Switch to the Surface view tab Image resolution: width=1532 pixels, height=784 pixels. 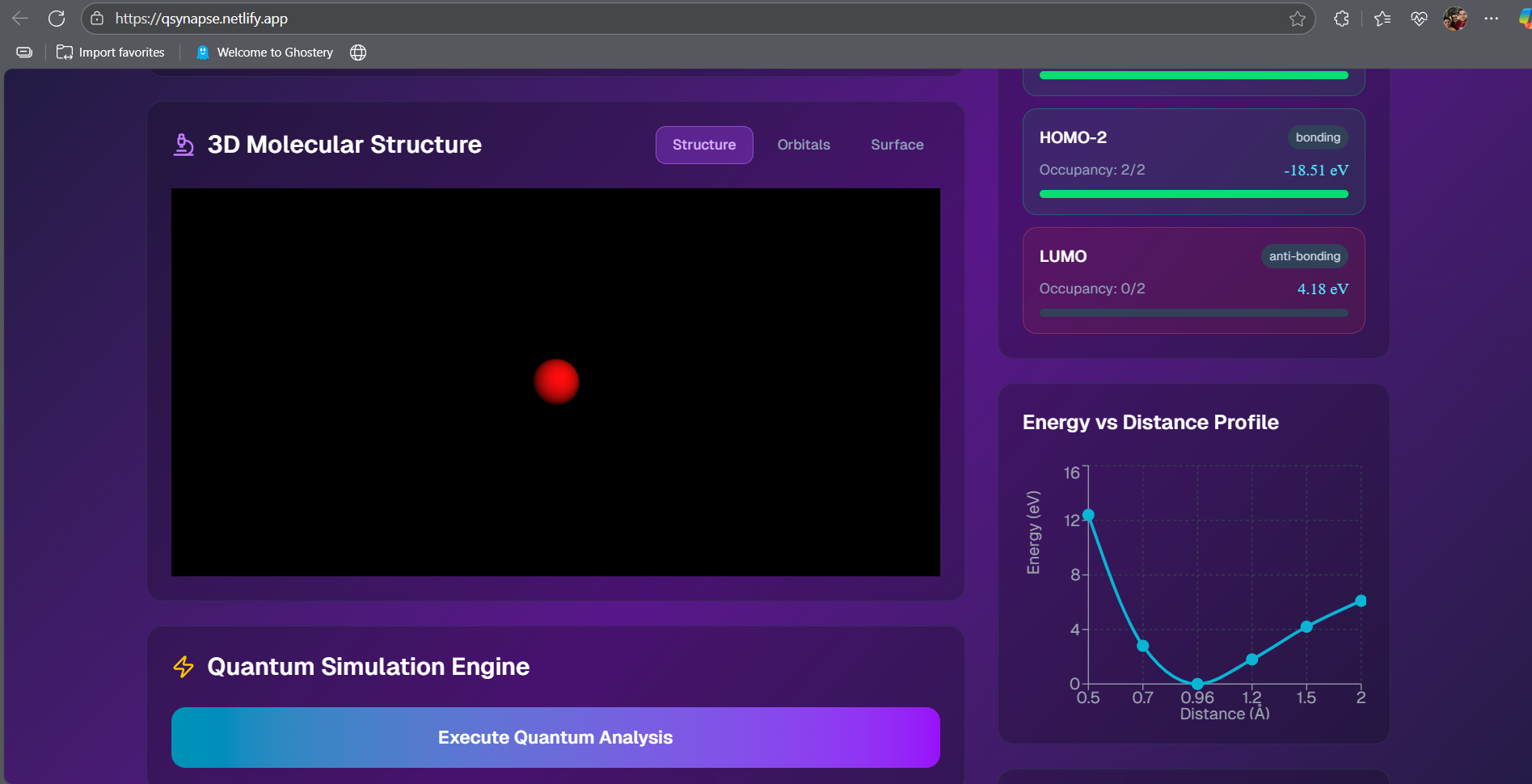tap(897, 145)
